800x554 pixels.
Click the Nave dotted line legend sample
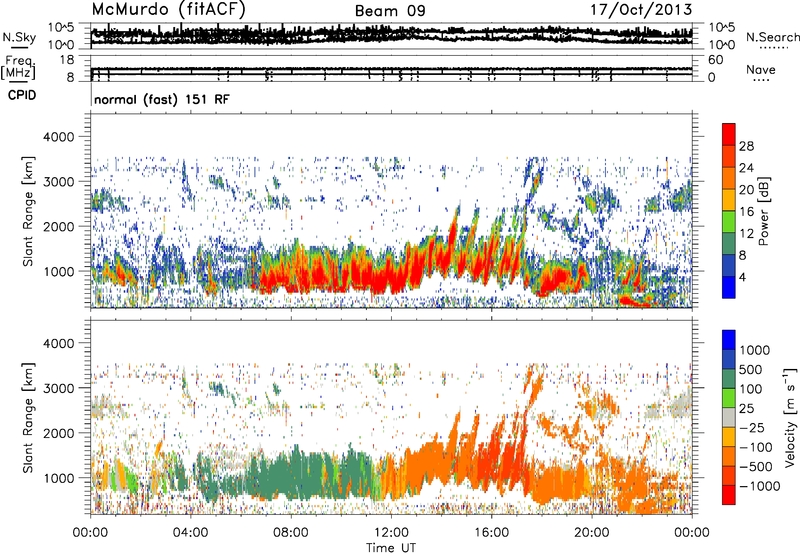click(761, 80)
